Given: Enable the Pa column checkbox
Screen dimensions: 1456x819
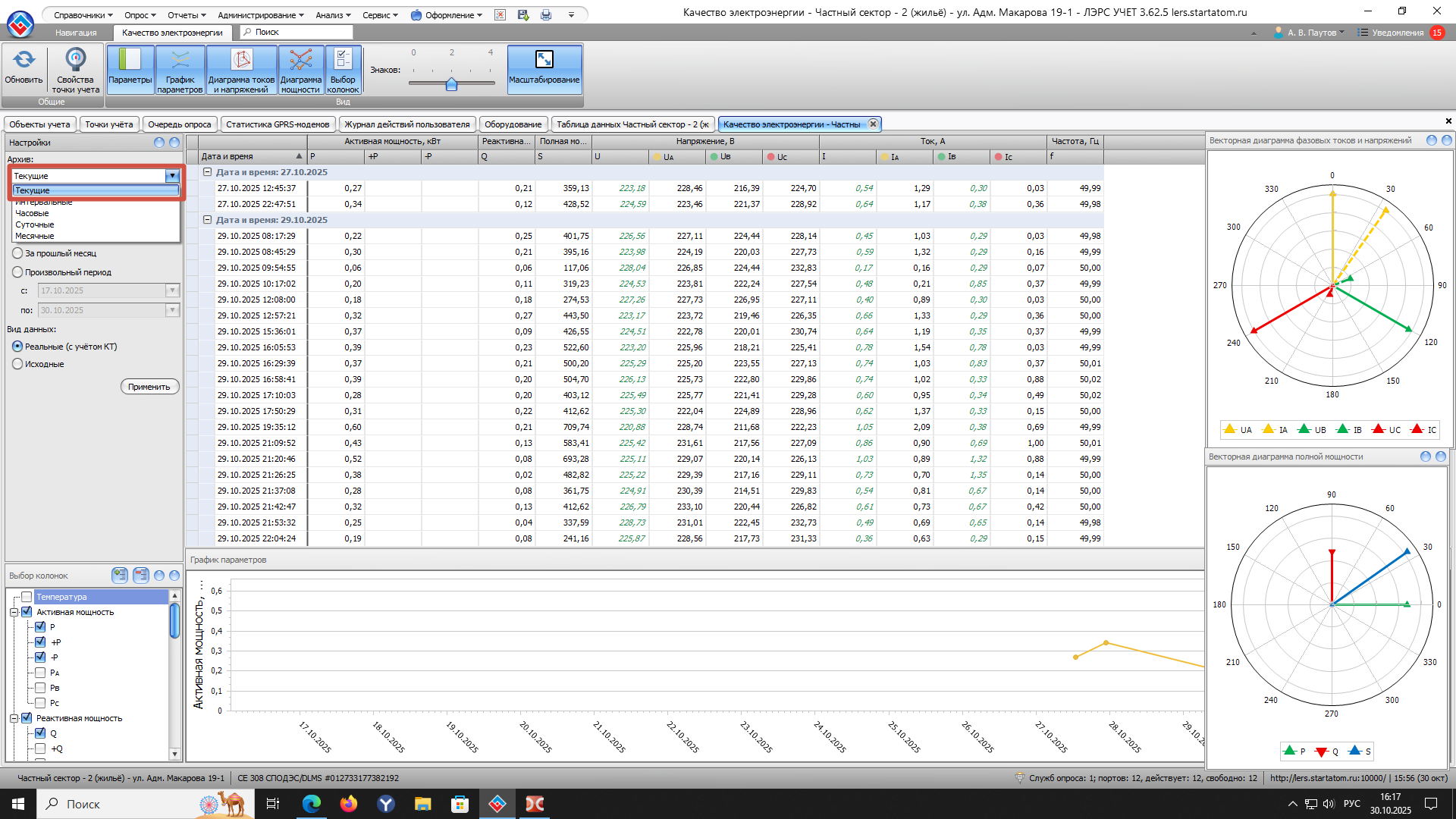Looking at the screenshot, I should point(40,673).
